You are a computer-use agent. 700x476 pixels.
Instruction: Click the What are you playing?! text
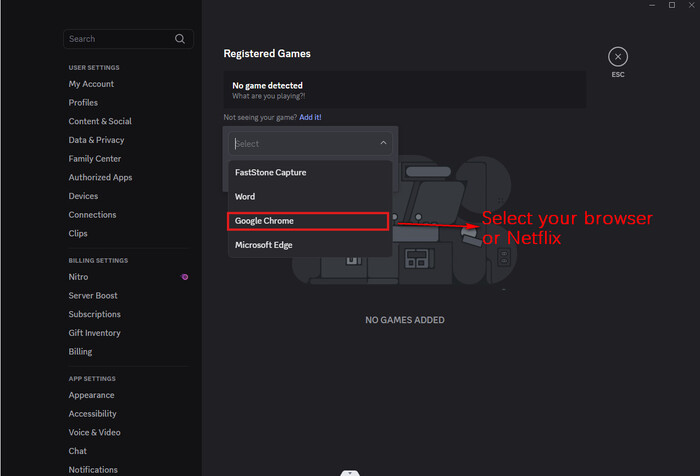coord(269,96)
